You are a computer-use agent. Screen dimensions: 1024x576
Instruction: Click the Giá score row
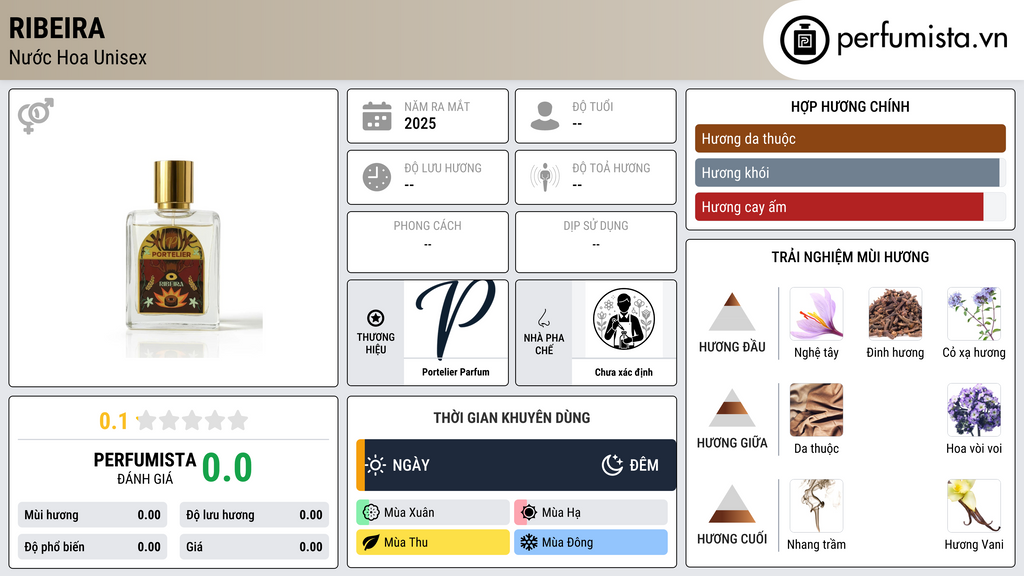pyautogui.click(x=254, y=547)
